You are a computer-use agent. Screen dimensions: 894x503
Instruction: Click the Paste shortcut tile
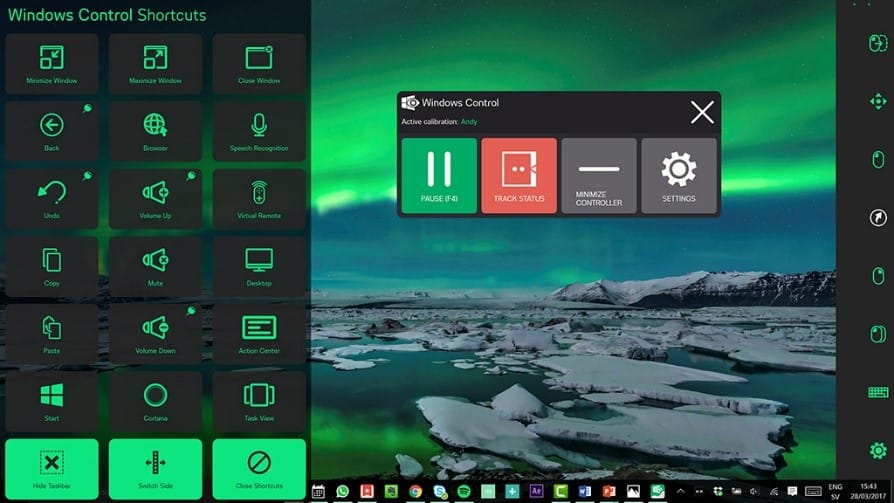(52, 334)
